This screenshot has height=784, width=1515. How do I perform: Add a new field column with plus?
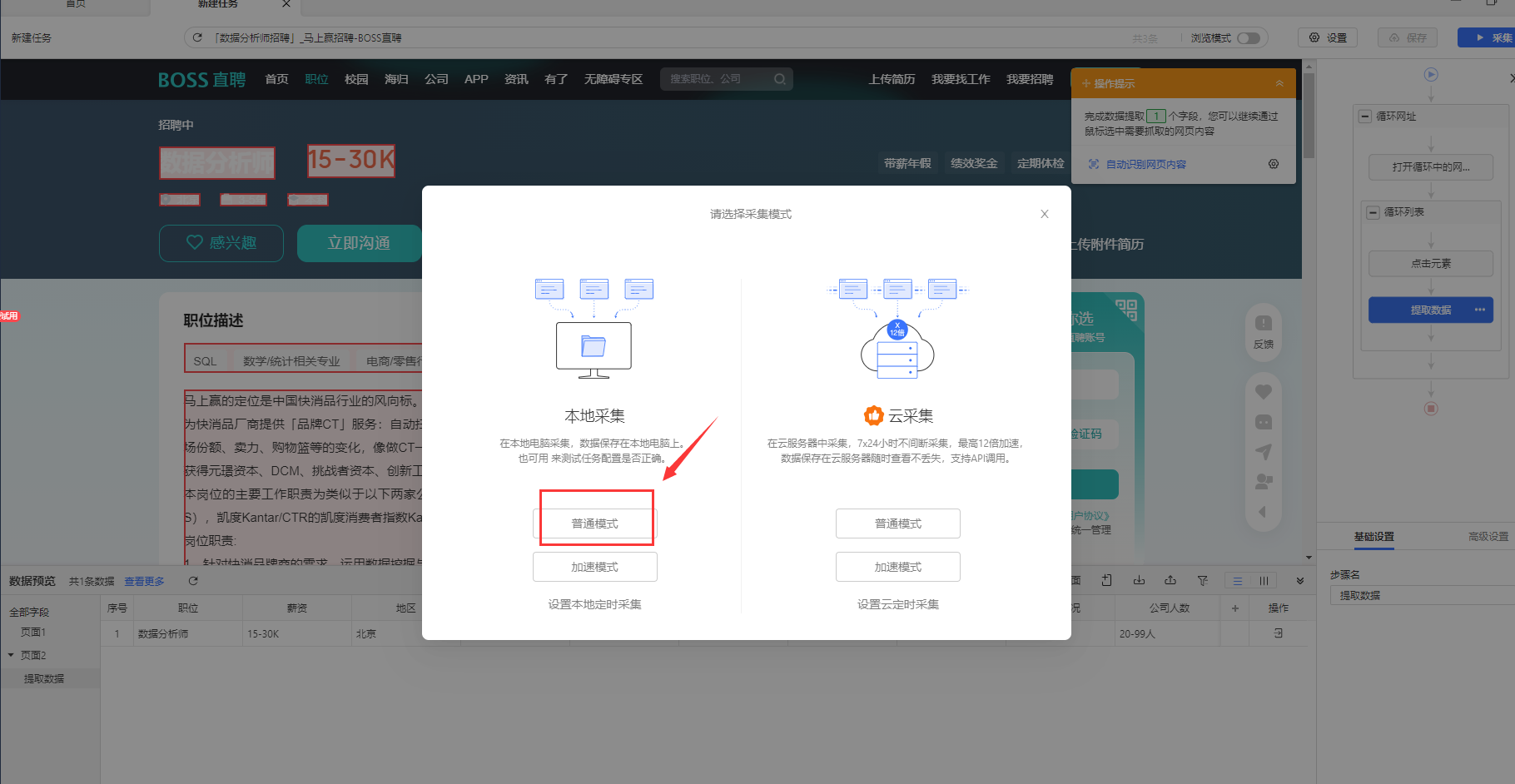tap(1234, 608)
